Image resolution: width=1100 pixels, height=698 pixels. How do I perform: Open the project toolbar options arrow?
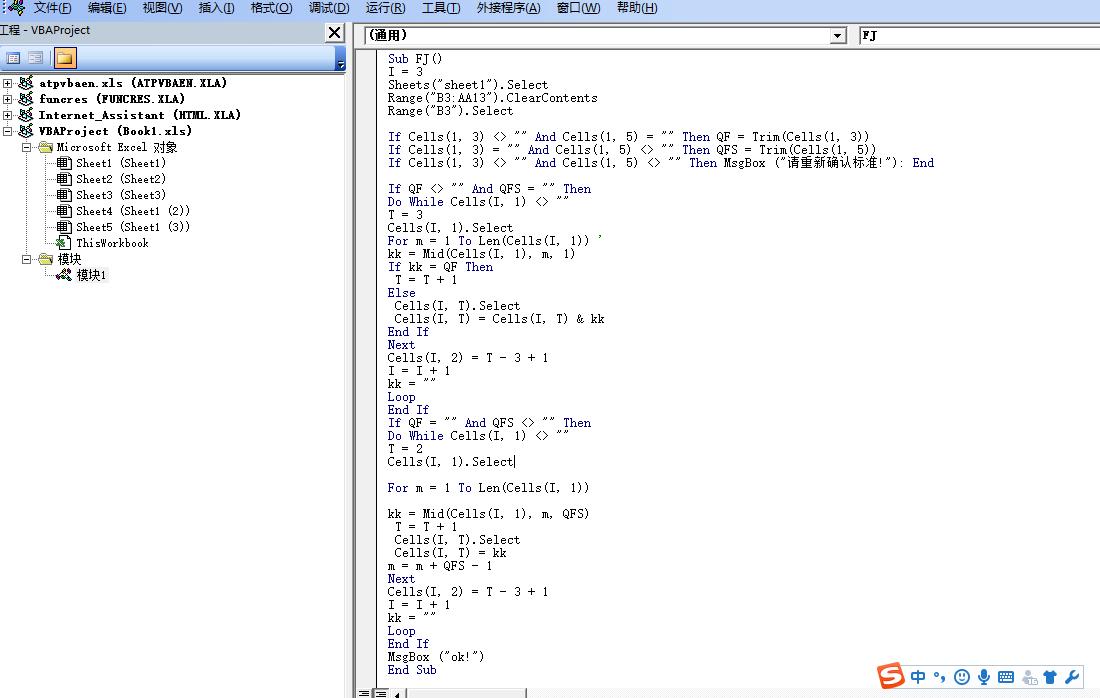pos(341,60)
